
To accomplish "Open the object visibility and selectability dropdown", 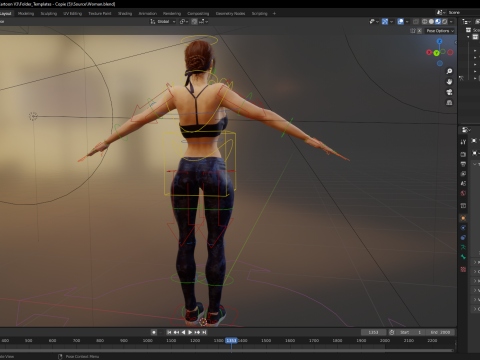I will coord(374,21).
